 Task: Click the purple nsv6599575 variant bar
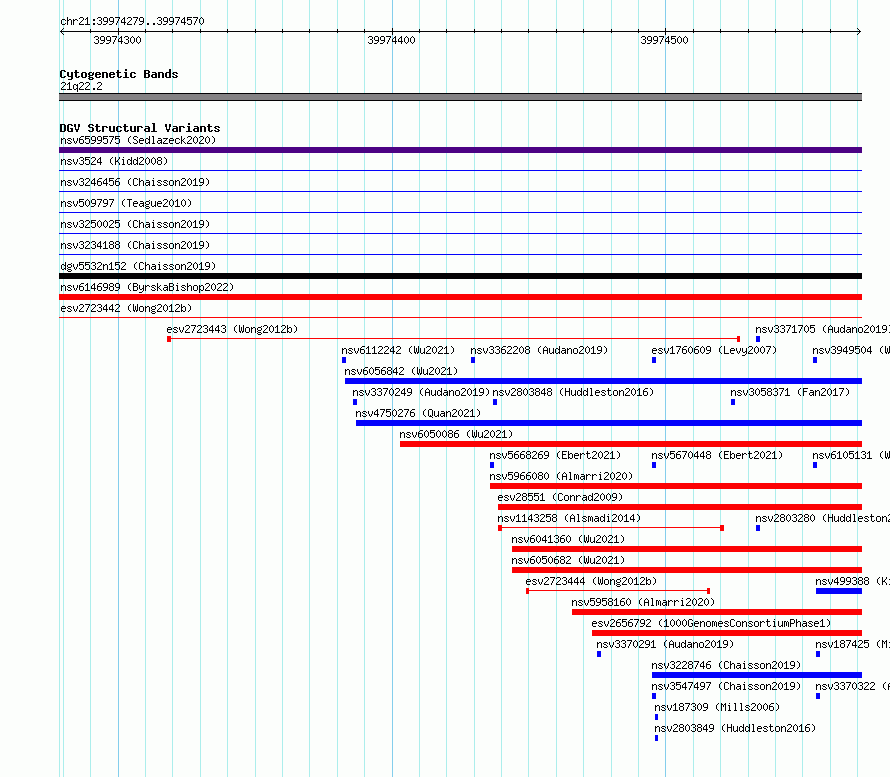(460, 150)
